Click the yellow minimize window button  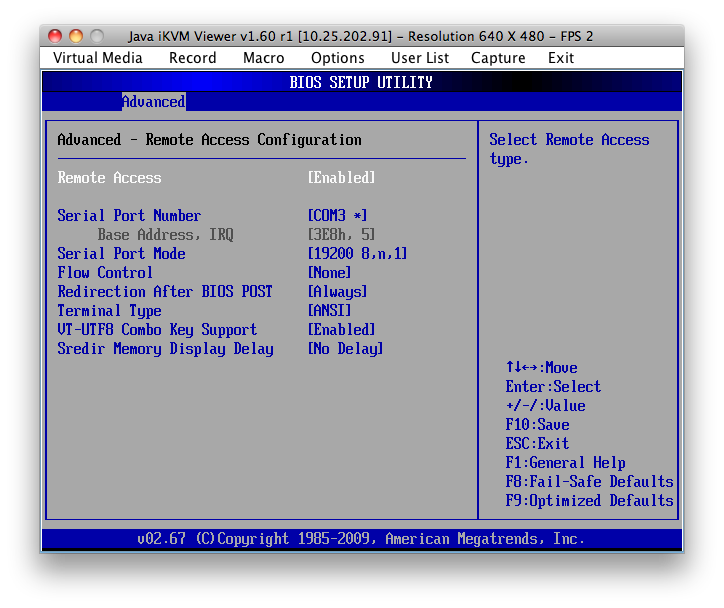coord(76,36)
